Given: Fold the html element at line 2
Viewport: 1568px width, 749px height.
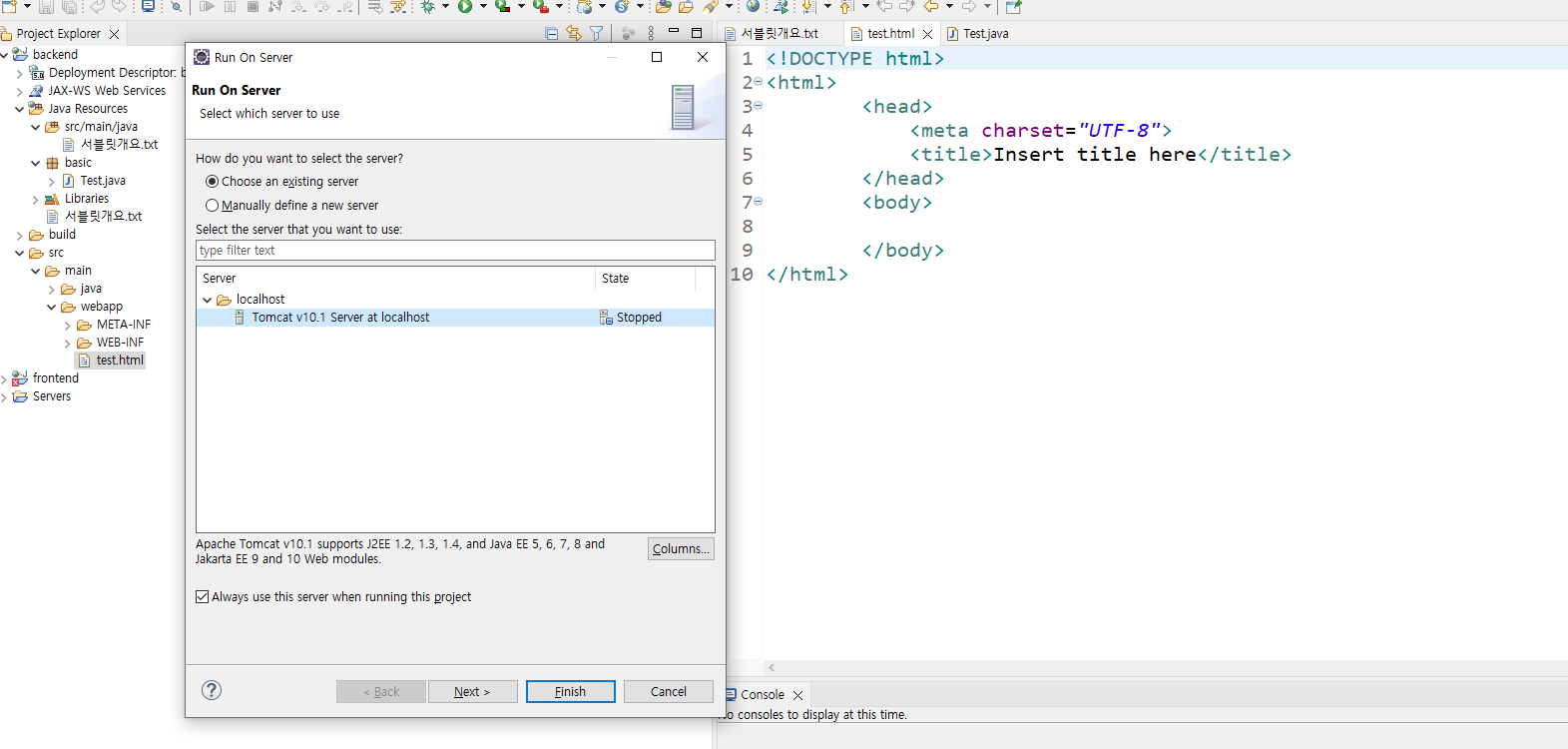Looking at the screenshot, I should coord(759,82).
